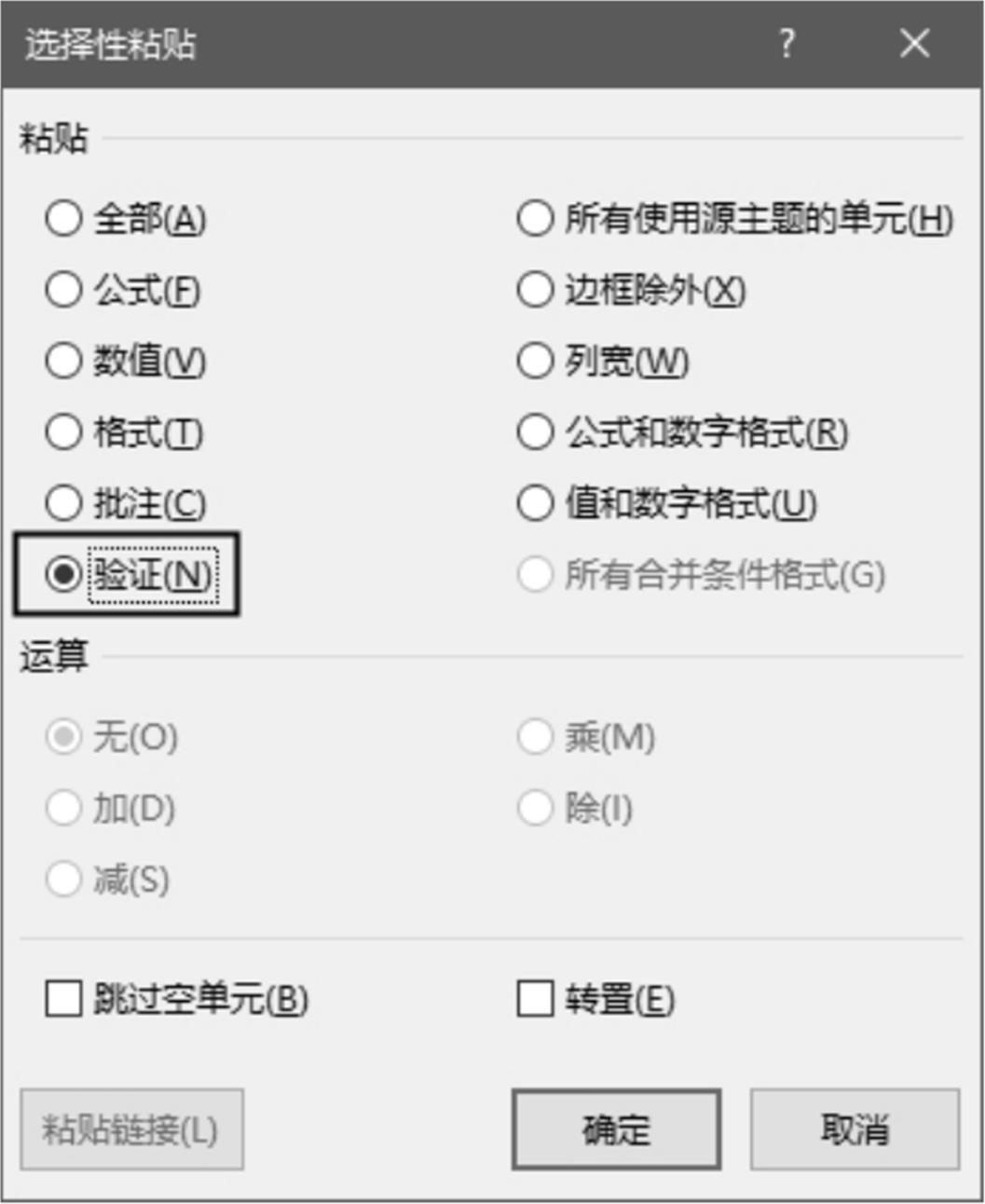Select the 列宽(W) radio button
The height and width of the screenshot is (1204, 985).
click(x=535, y=361)
